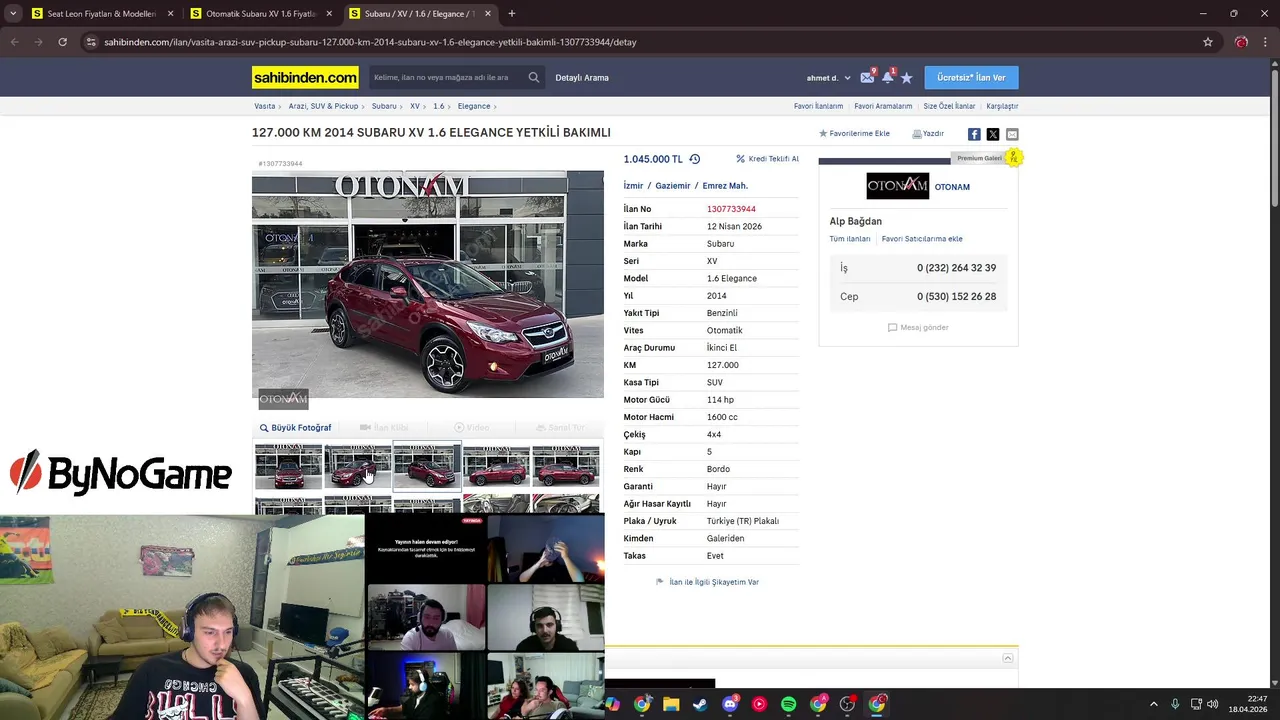Open Favori İlanlarım link

(818, 106)
